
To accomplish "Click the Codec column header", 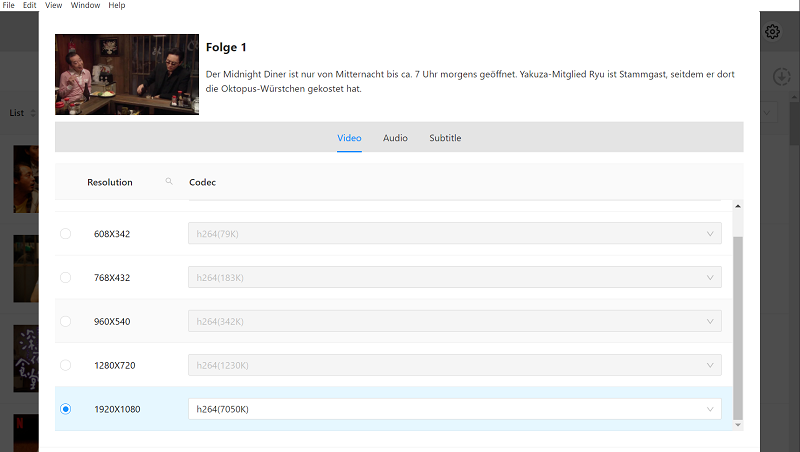I will tap(203, 182).
